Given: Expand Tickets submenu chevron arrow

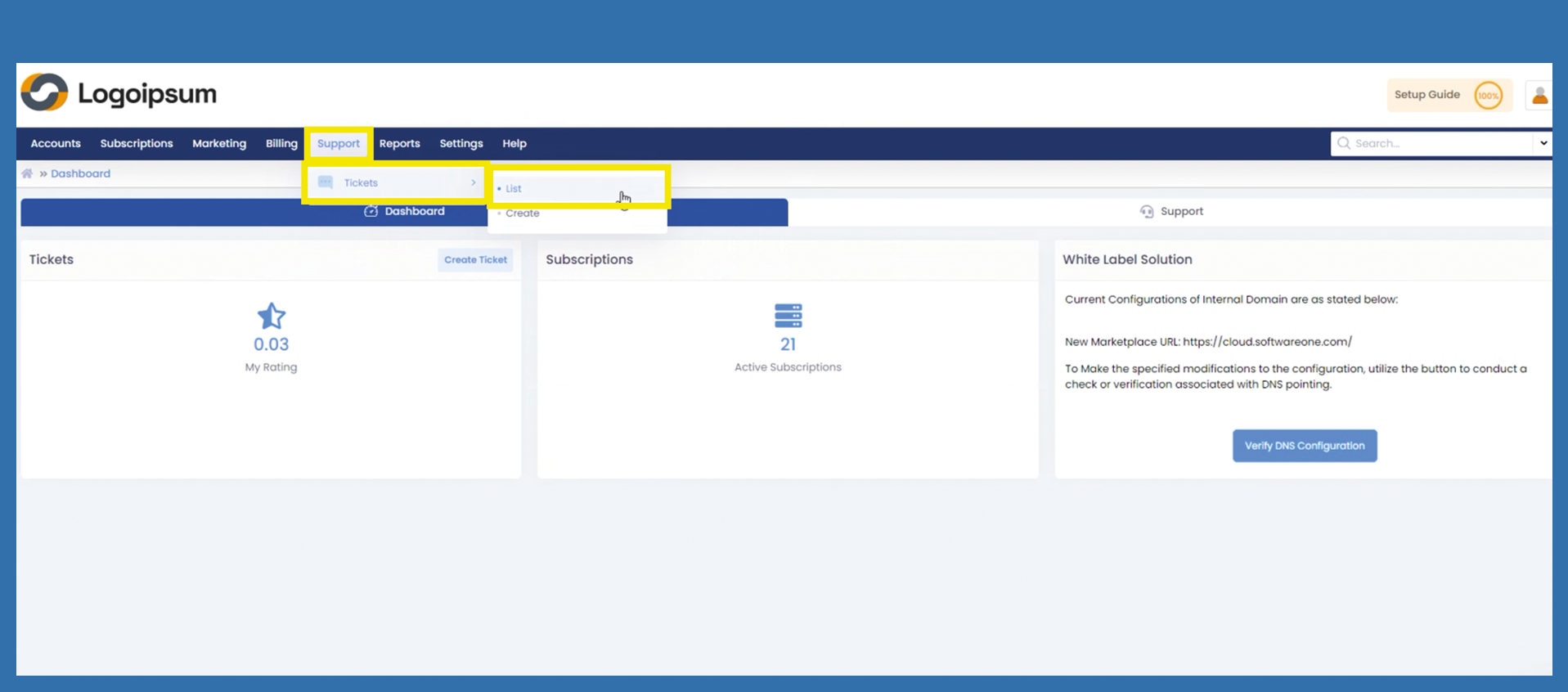Looking at the screenshot, I should pos(473,182).
